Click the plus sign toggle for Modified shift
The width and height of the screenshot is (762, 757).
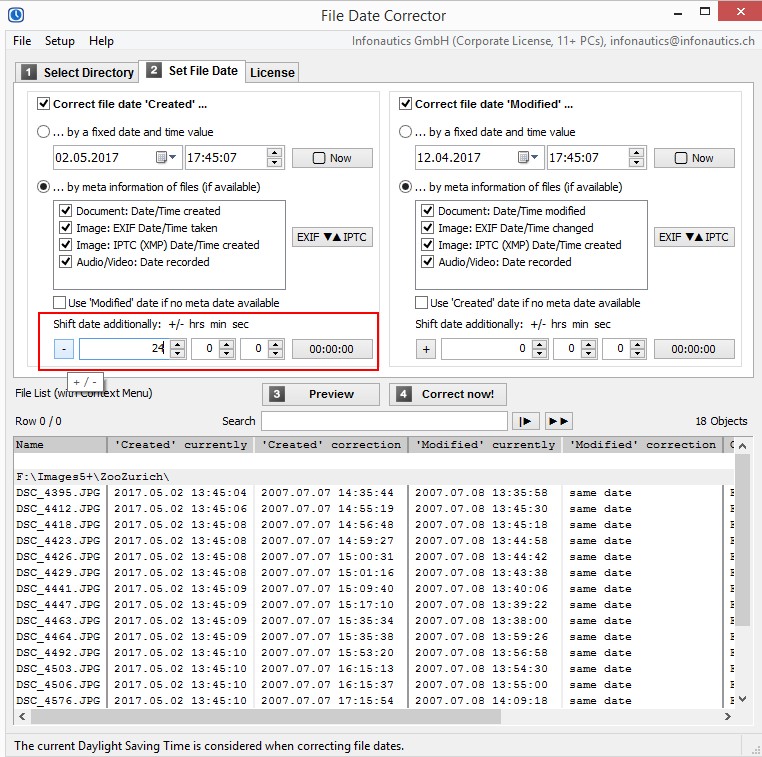[425, 349]
